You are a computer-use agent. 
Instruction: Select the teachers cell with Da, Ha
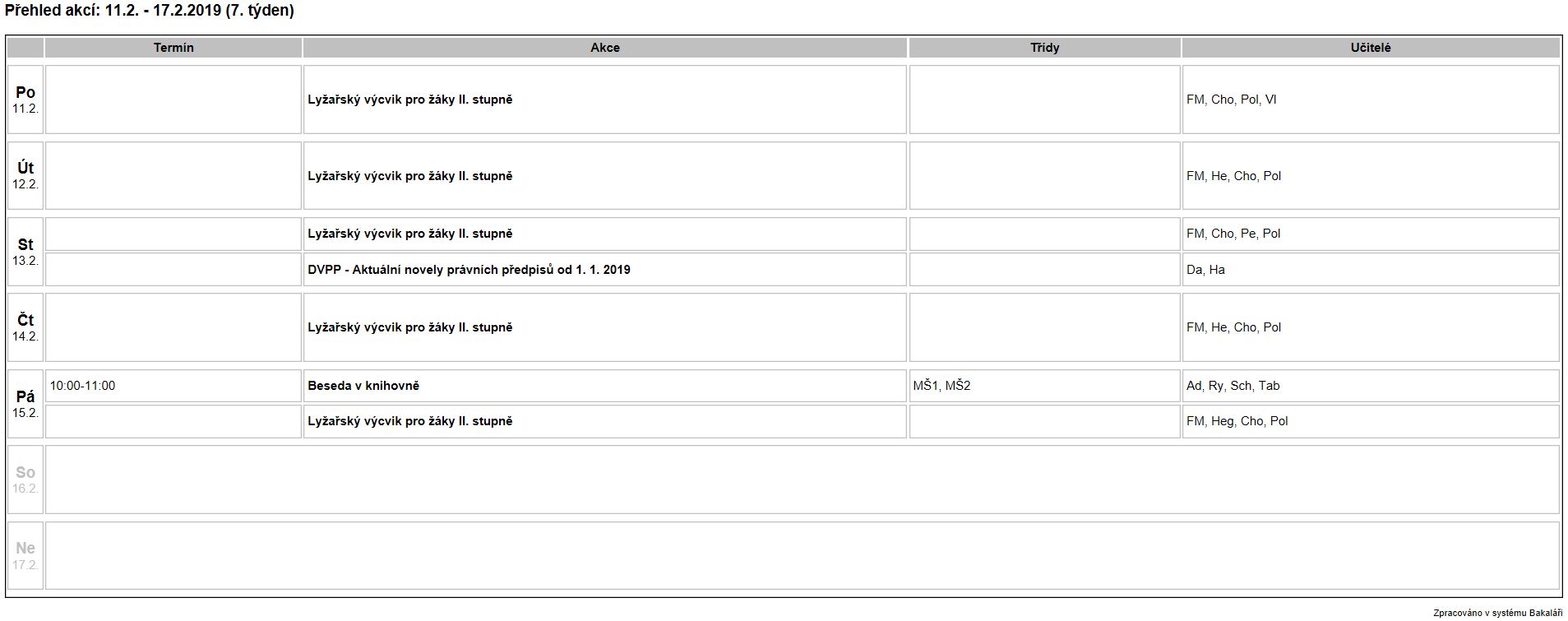click(1371, 269)
